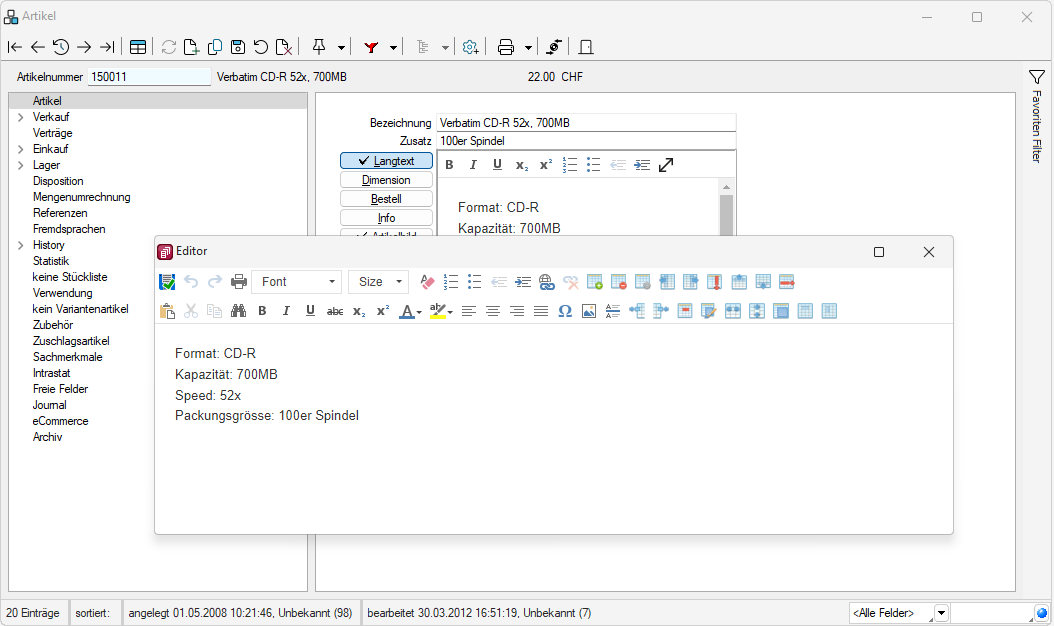Screen dimensions: 1054x626
Task: Click the paste clipboard icon in Editor
Action: [167, 311]
